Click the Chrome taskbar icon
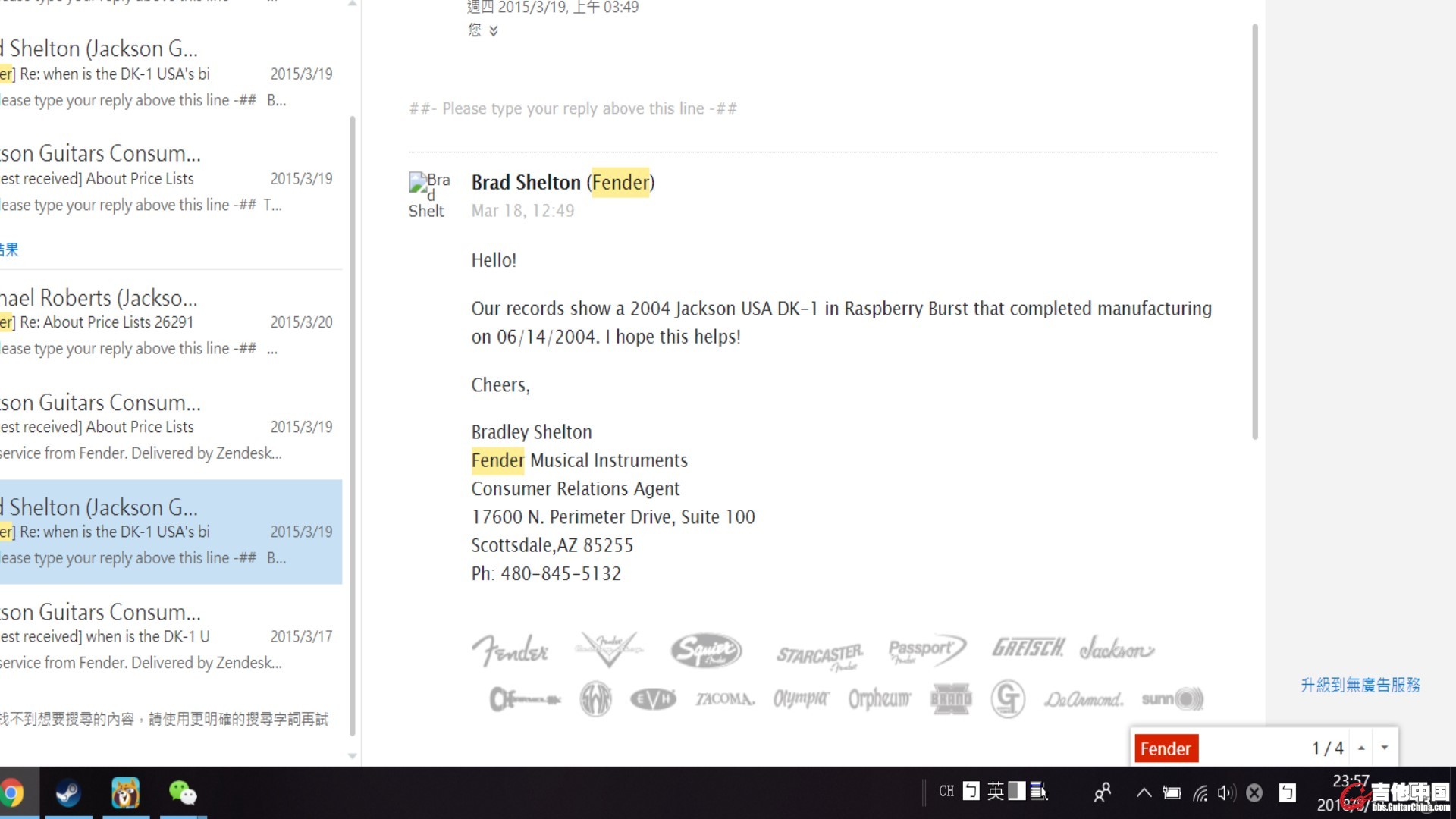Viewport: 1456px width, 819px height. pyautogui.click(x=11, y=793)
